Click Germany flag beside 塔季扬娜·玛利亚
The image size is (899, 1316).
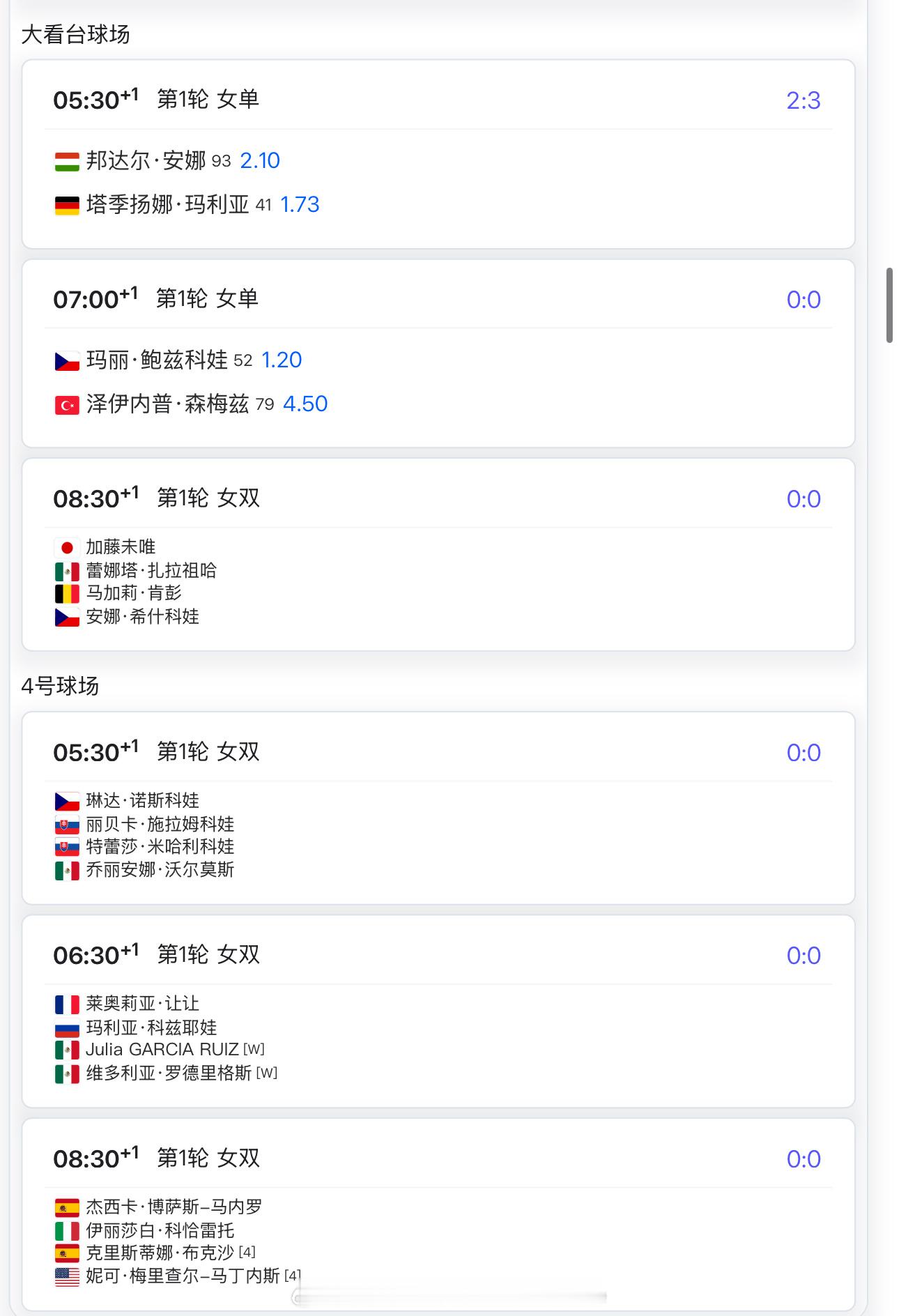click(67, 206)
